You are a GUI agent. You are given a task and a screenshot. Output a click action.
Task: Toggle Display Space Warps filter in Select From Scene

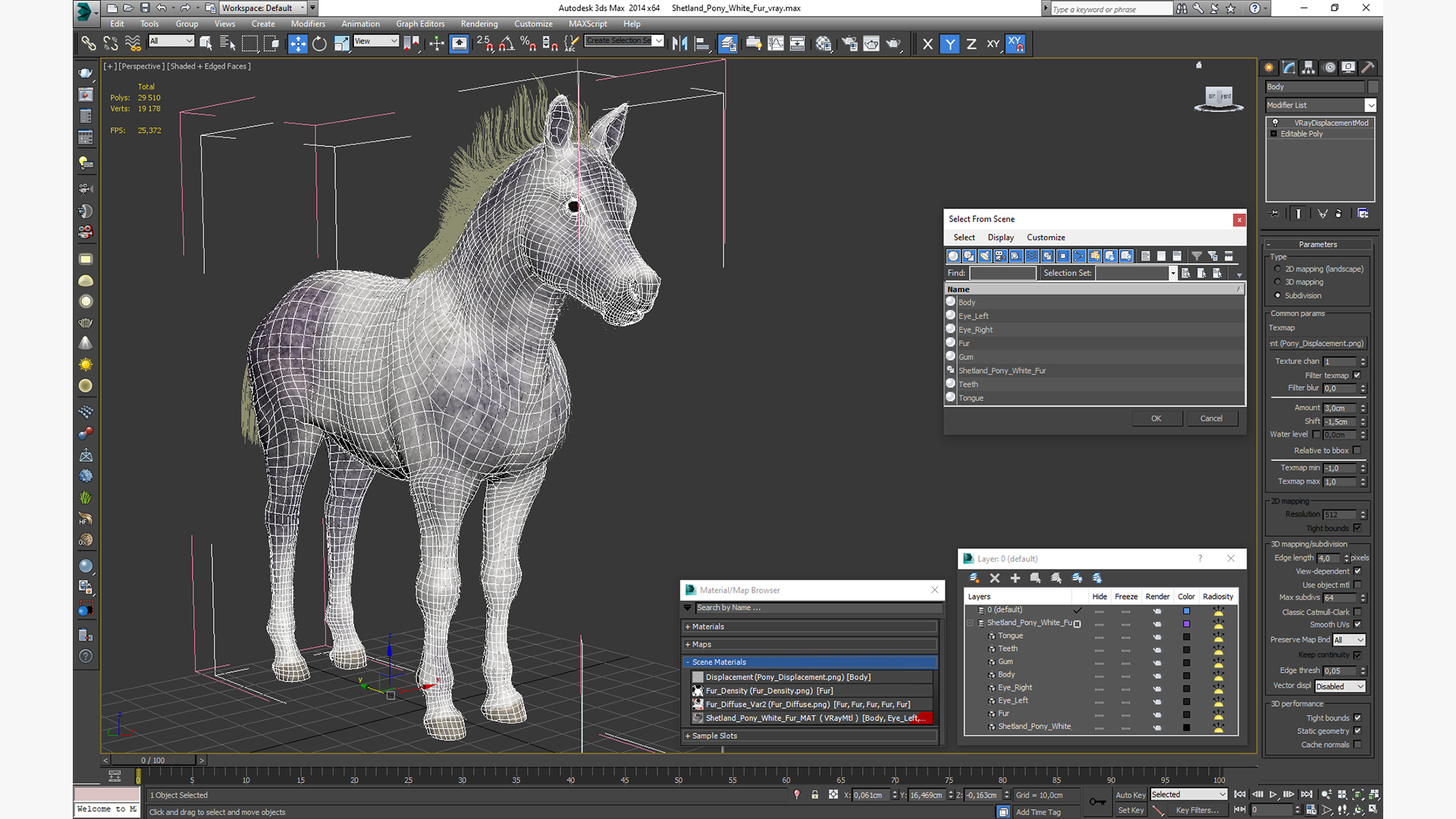(1032, 256)
